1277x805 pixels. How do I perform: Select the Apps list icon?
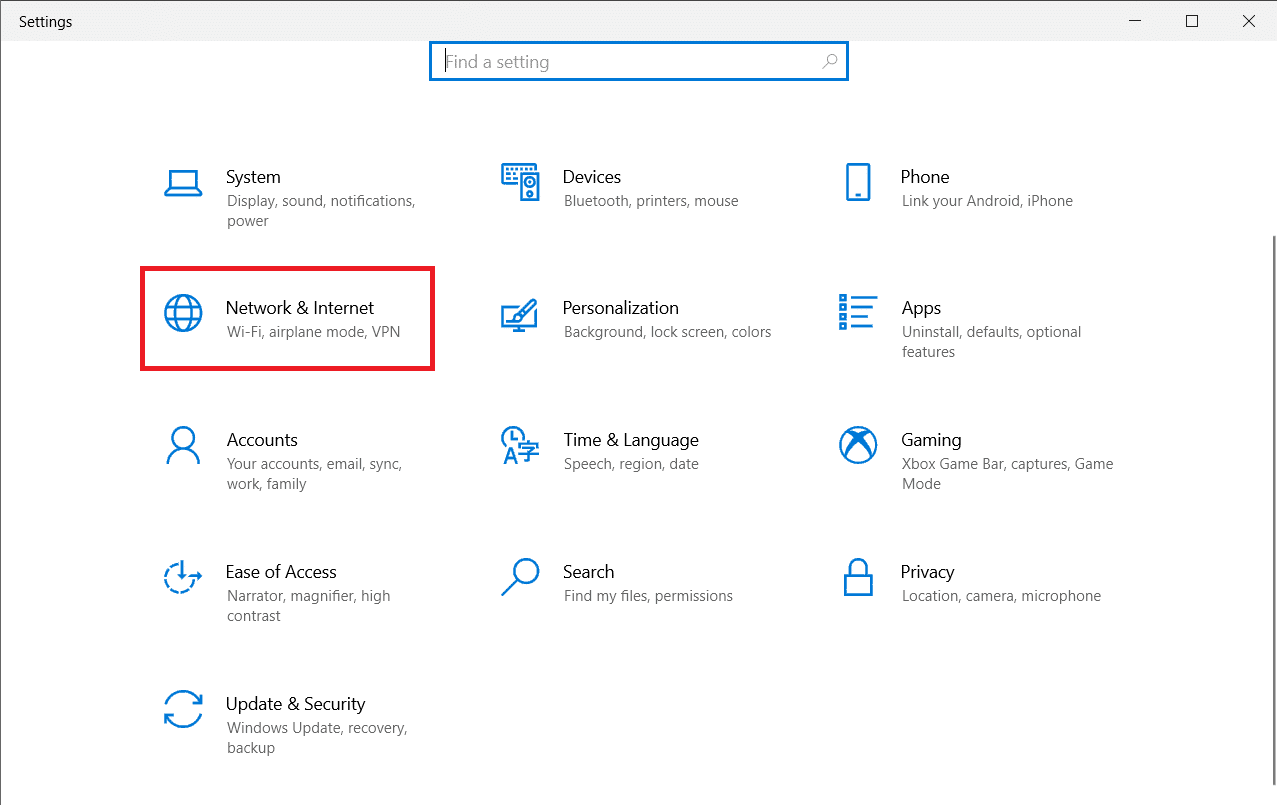(858, 314)
